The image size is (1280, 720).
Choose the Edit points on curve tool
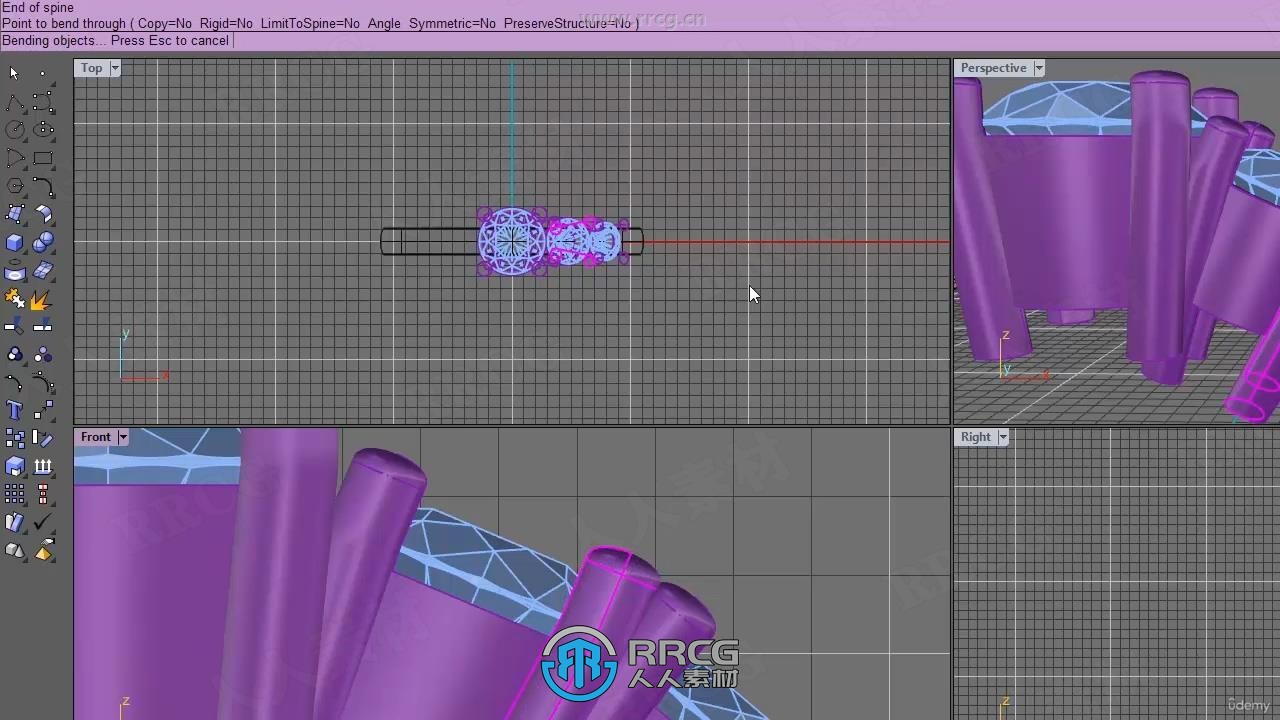43,383
